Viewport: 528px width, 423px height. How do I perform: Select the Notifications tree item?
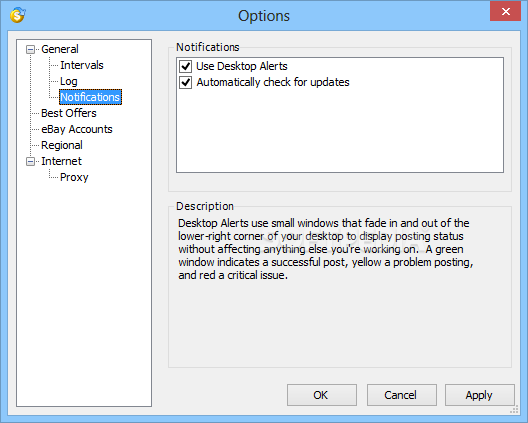click(x=90, y=97)
